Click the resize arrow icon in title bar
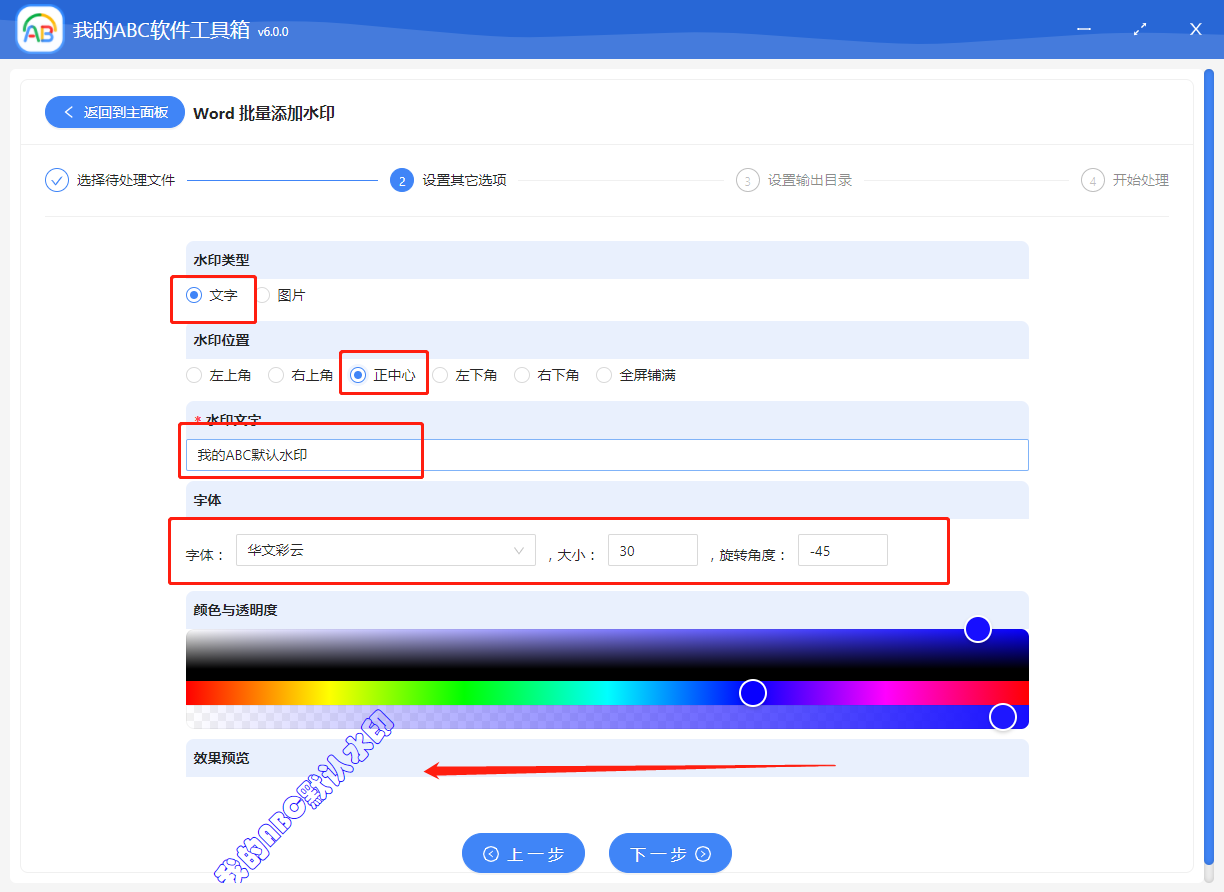Image resolution: width=1224 pixels, height=892 pixels. tap(1139, 29)
